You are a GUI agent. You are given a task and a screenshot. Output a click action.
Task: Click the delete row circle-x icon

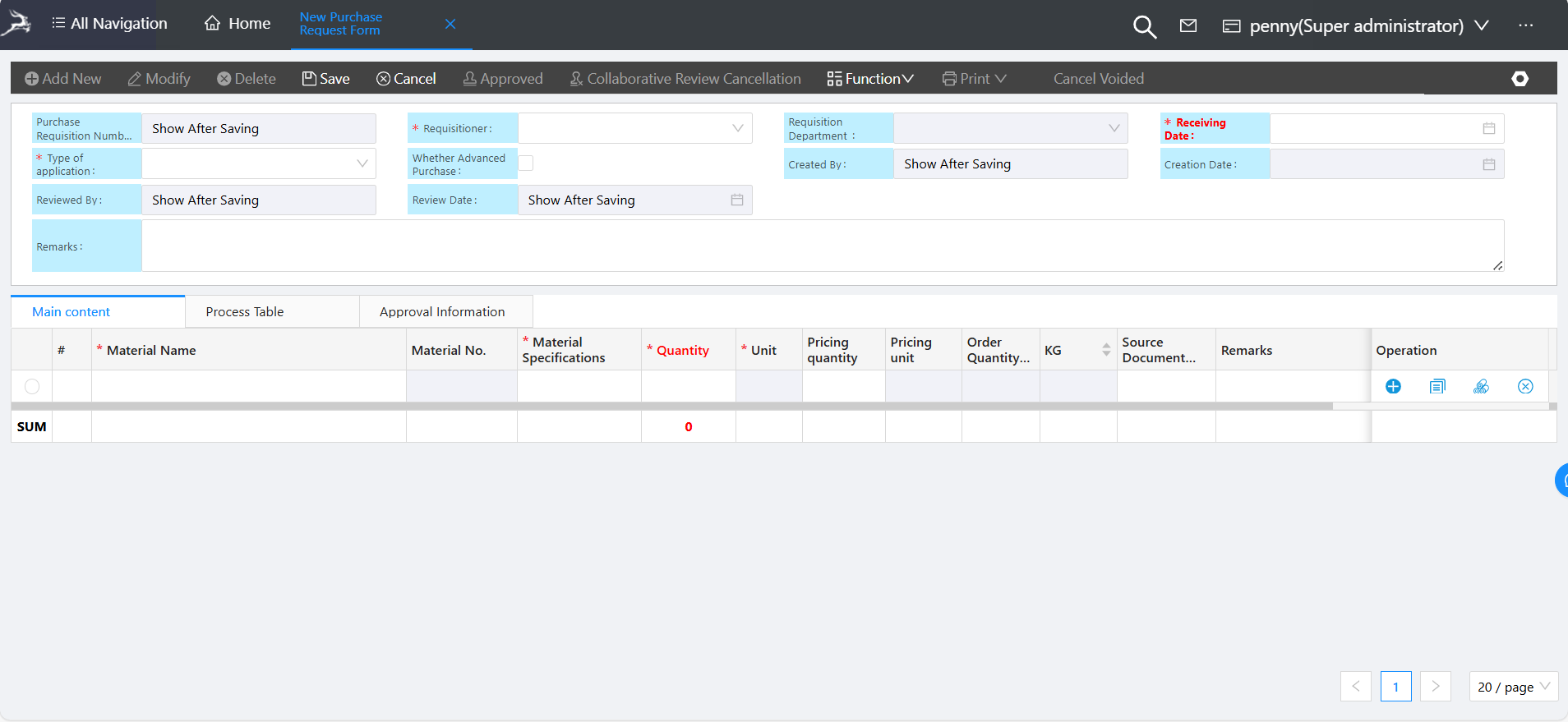(x=1525, y=386)
